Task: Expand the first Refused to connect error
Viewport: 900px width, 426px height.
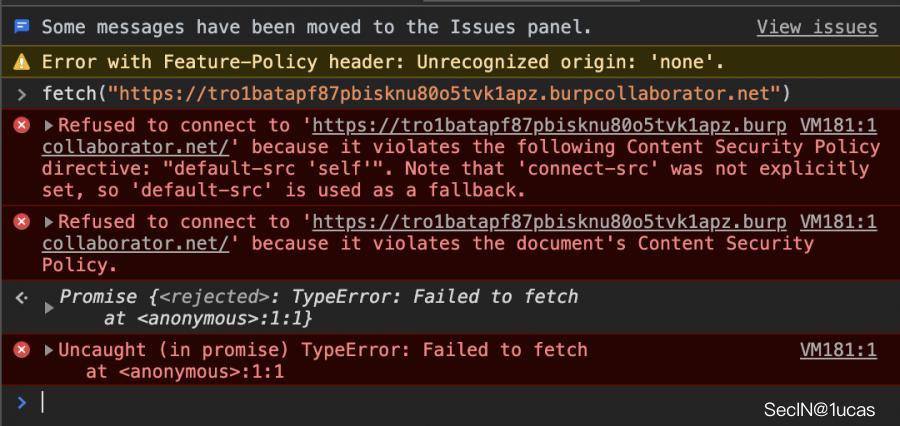Action: 49,126
